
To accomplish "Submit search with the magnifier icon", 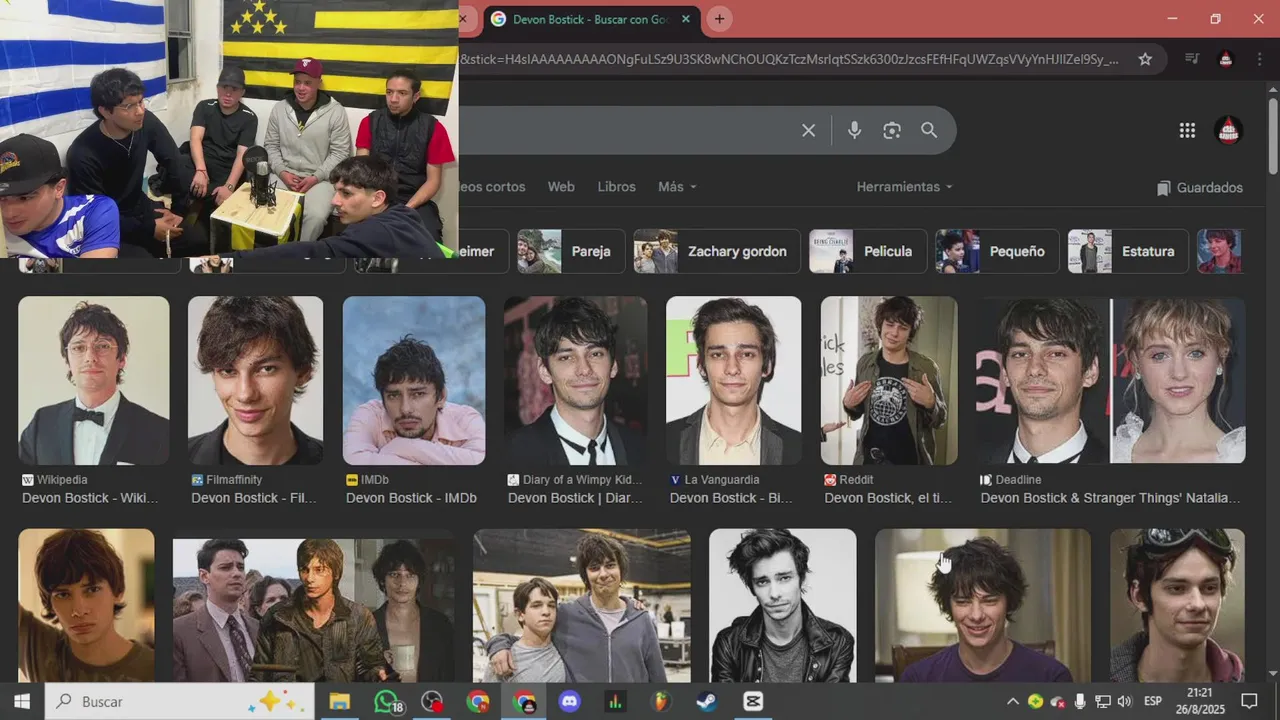I will (929, 130).
